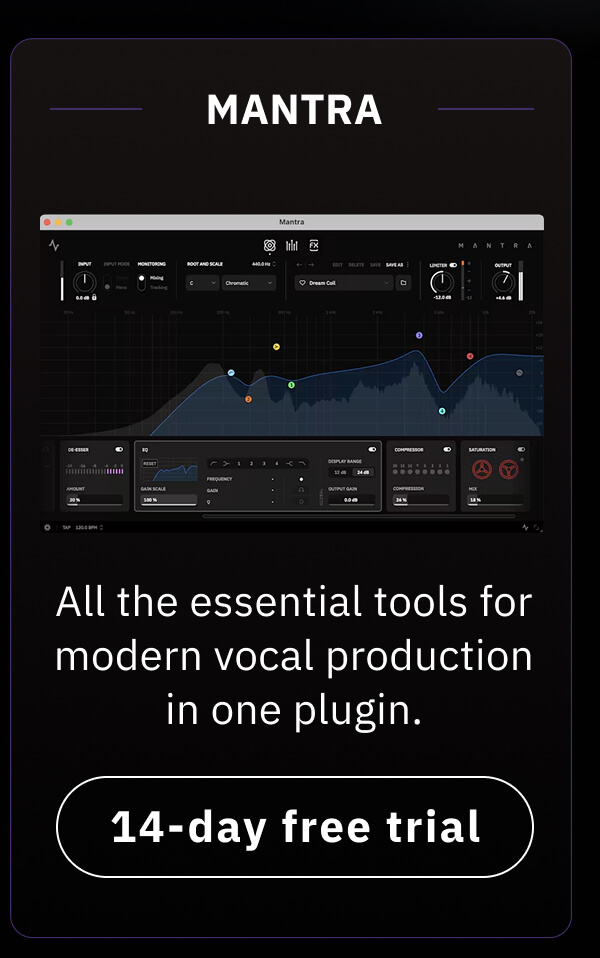Open the settings gear icon in footer
The width and height of the screenshot is (600, 958).
pyautogui.click(x=47, y=527)
